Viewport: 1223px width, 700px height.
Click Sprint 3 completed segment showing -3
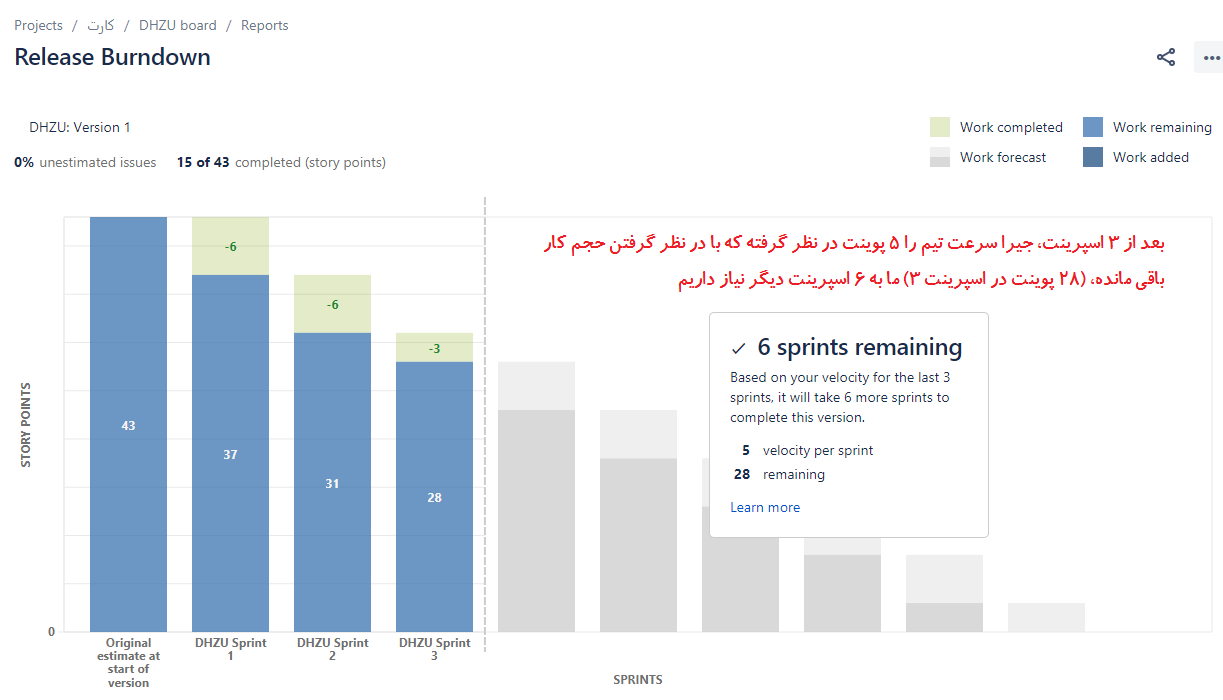pos(434,348)
